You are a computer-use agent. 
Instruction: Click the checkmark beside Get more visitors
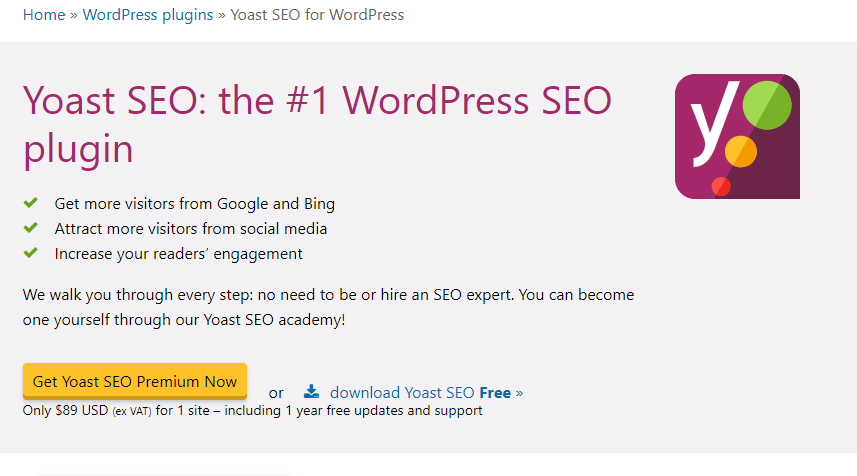31,203
